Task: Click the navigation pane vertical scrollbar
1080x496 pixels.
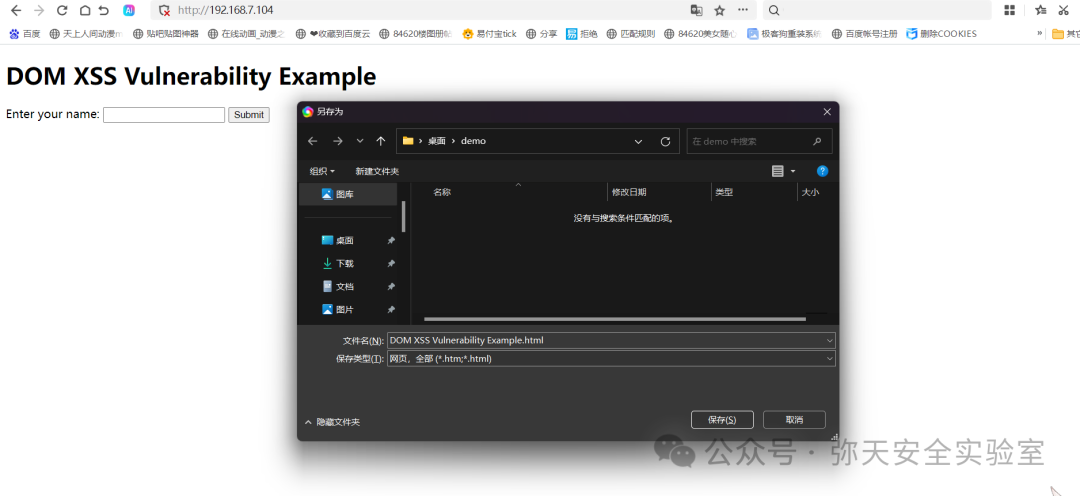Action: point(404,216)
